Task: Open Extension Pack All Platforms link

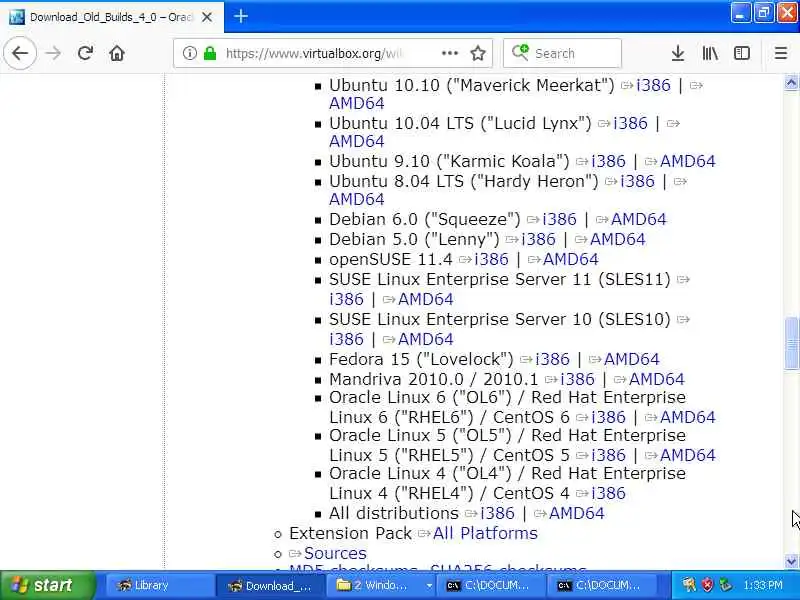Action: [x=485, y=534]
